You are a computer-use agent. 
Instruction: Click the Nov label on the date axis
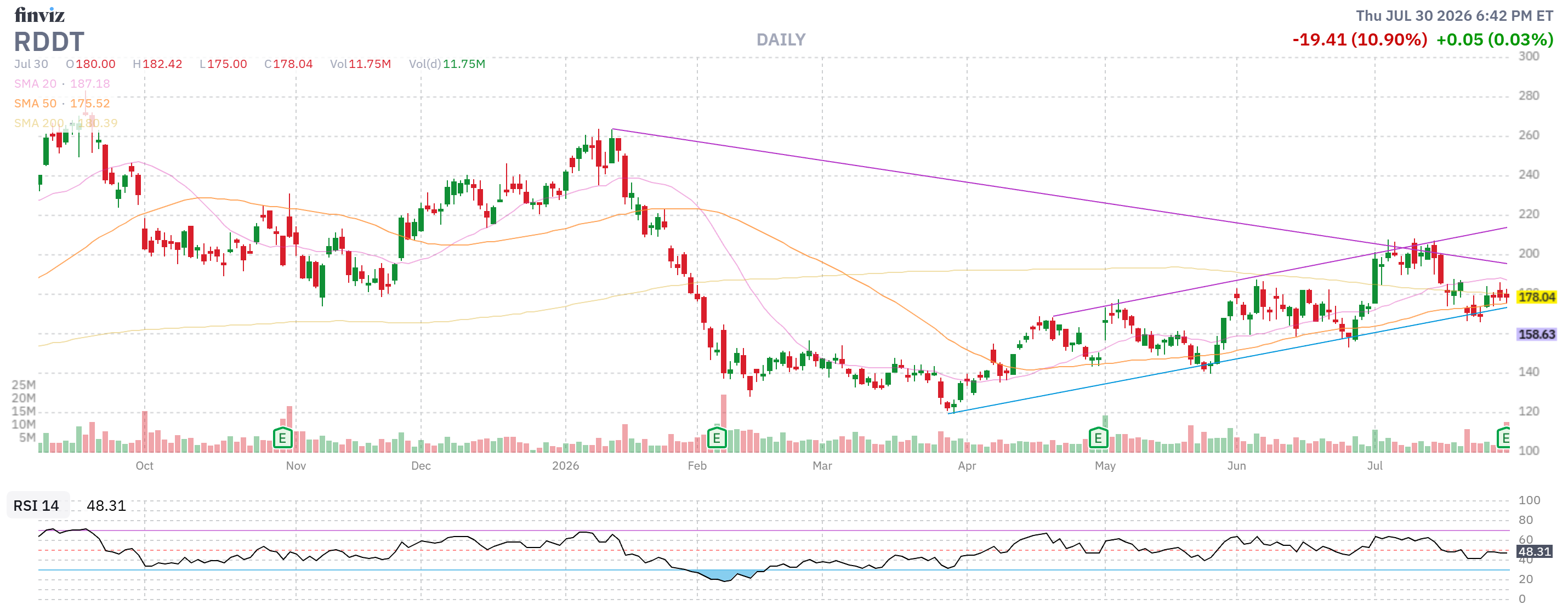[296, 466]
